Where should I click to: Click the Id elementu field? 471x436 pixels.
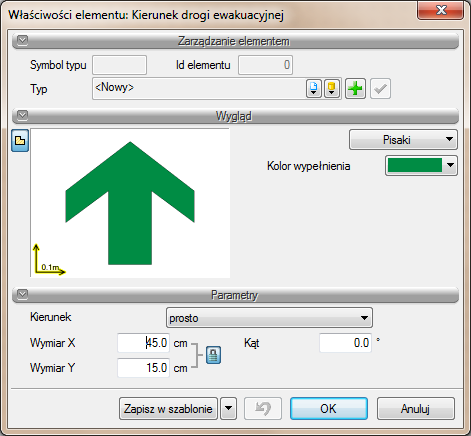pyautogui.click(x=265, y=65)
